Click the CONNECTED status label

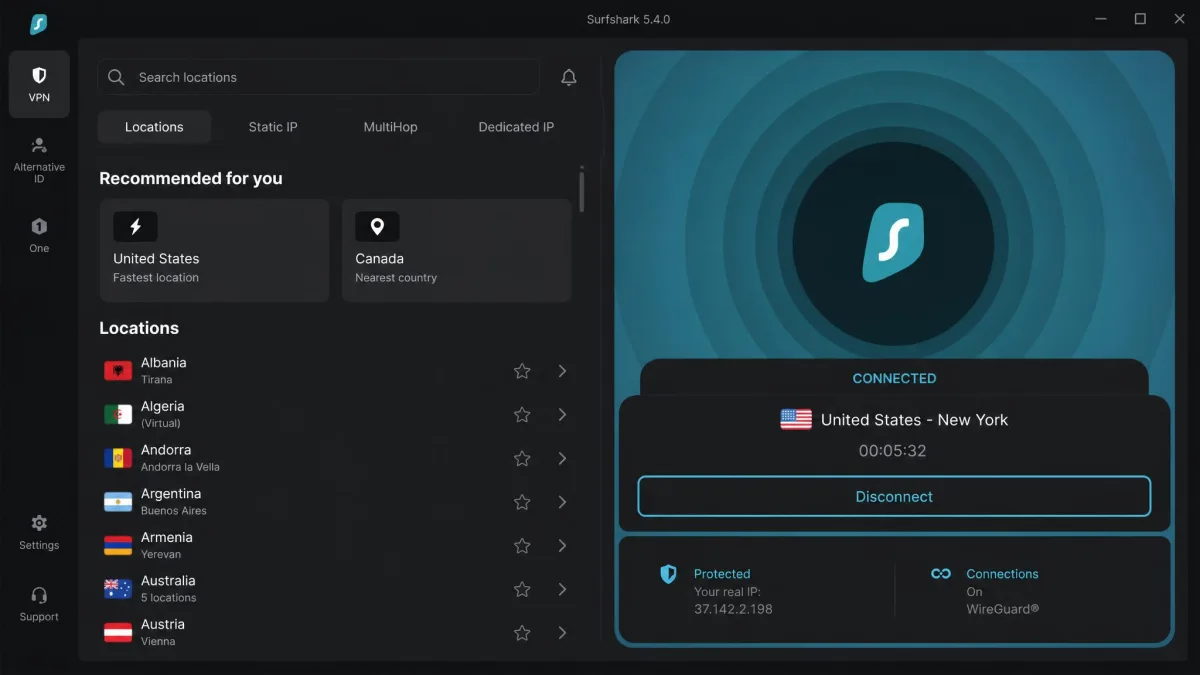[x=894, y=378]
